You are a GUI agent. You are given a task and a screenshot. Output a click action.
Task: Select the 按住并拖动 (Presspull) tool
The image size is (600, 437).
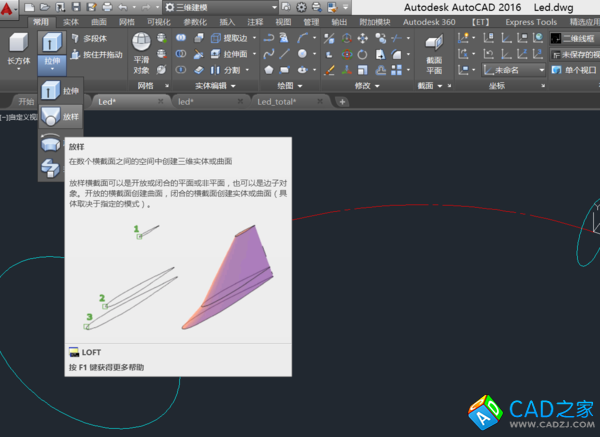coord(95,54)
